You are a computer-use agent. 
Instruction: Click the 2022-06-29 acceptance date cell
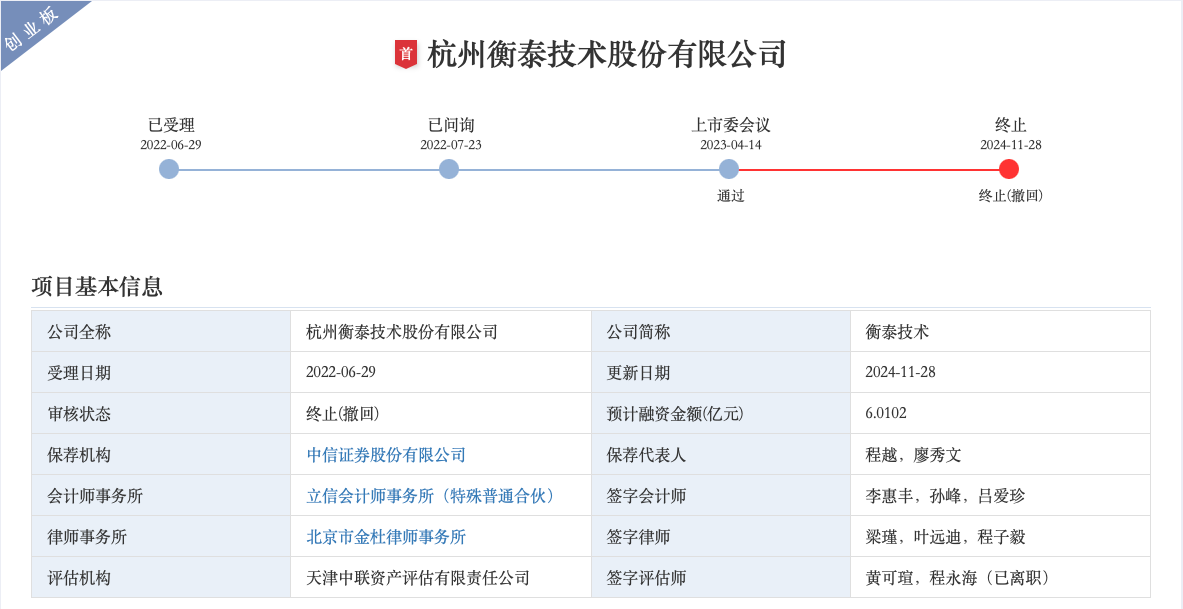441,372
